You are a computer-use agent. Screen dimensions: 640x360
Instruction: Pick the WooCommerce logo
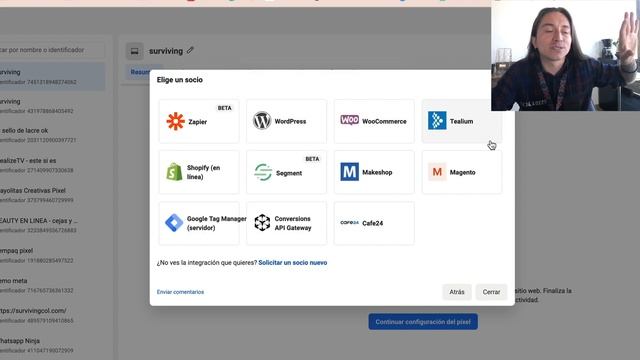pos(350,120)
